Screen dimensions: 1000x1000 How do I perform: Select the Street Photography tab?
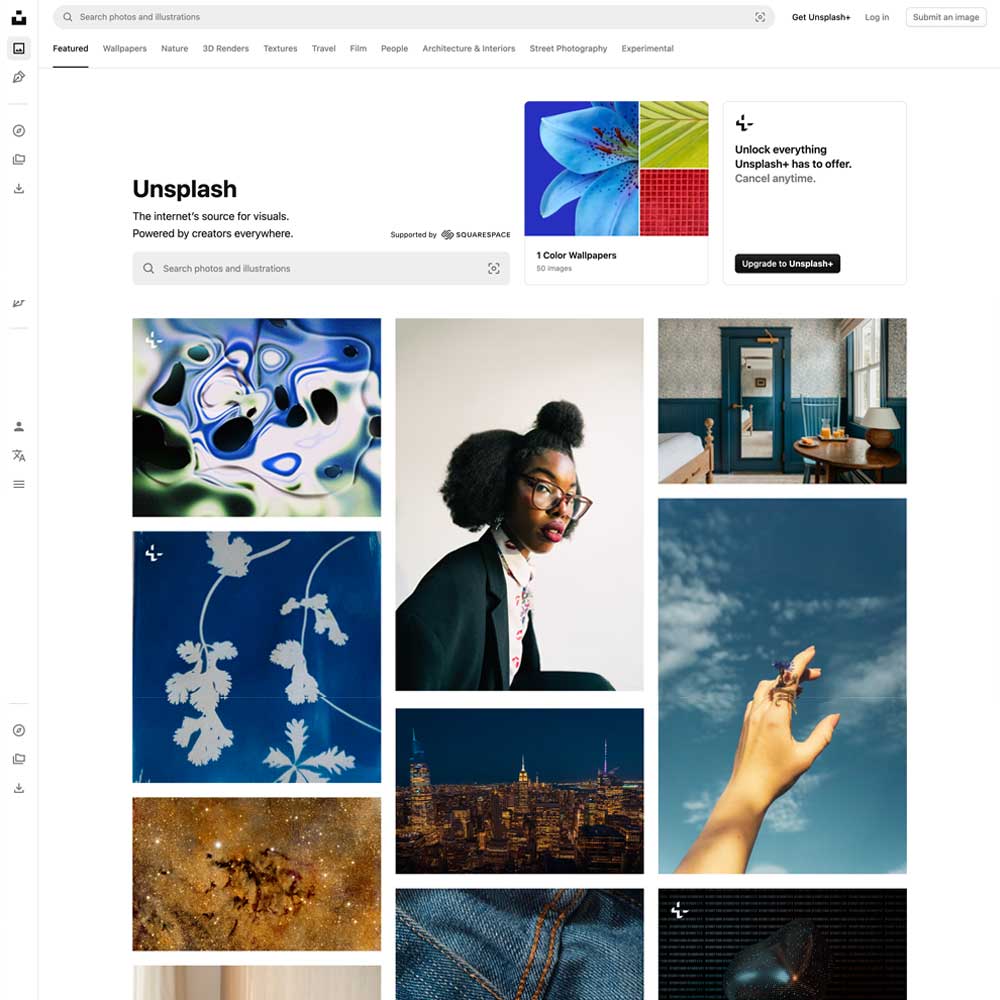pyautogui.click(x=568, y=48)
